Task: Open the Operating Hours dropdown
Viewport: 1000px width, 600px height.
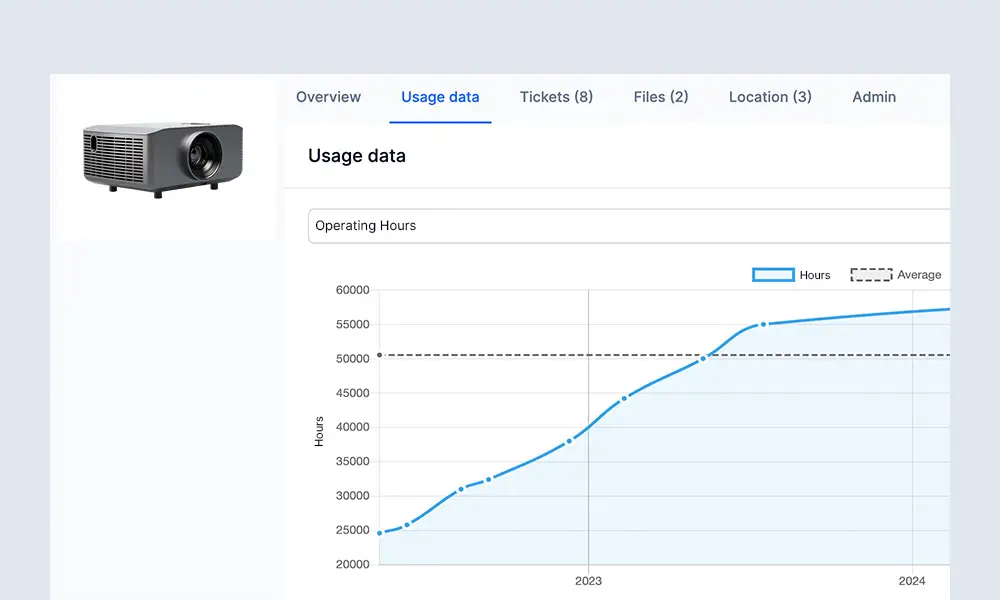Action: point(629,226)
